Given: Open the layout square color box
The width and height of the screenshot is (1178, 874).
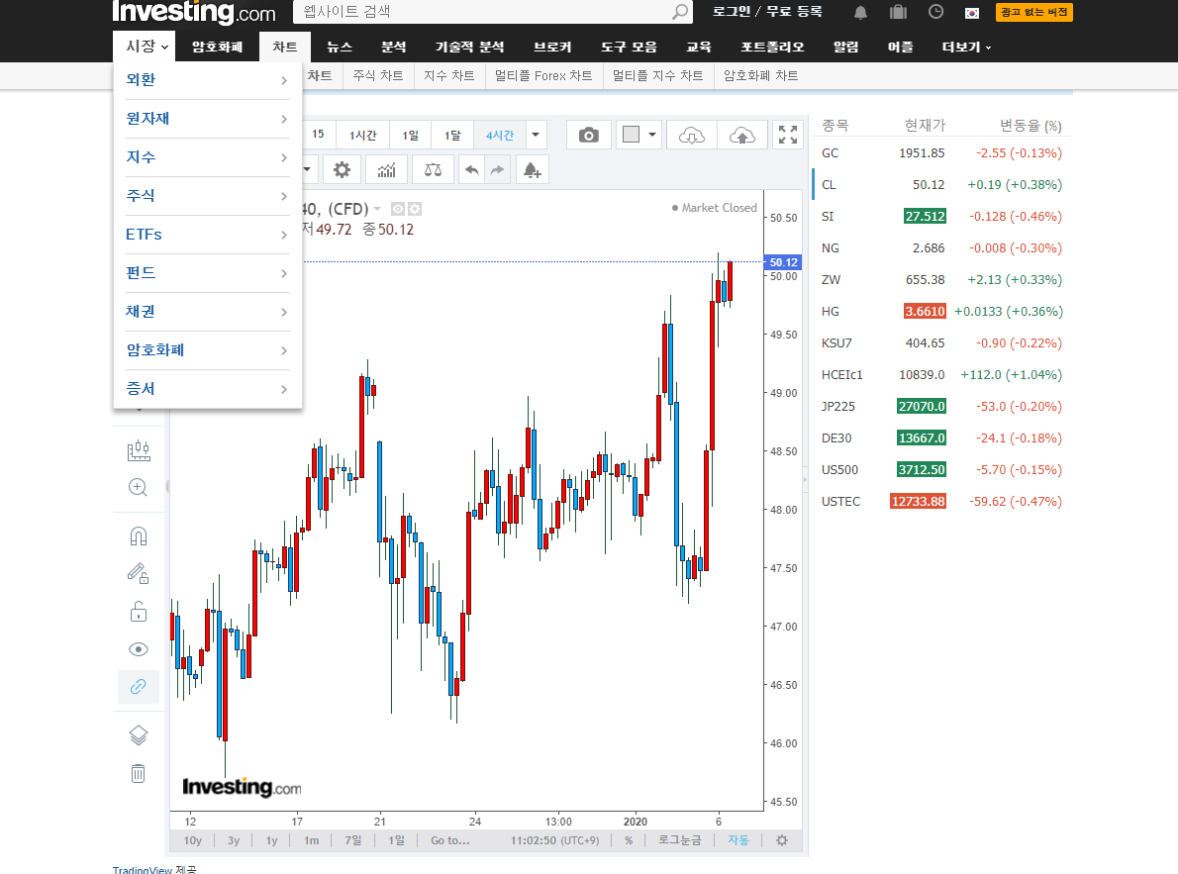Looking at the screenshot, I should click(x=631, y=135).
